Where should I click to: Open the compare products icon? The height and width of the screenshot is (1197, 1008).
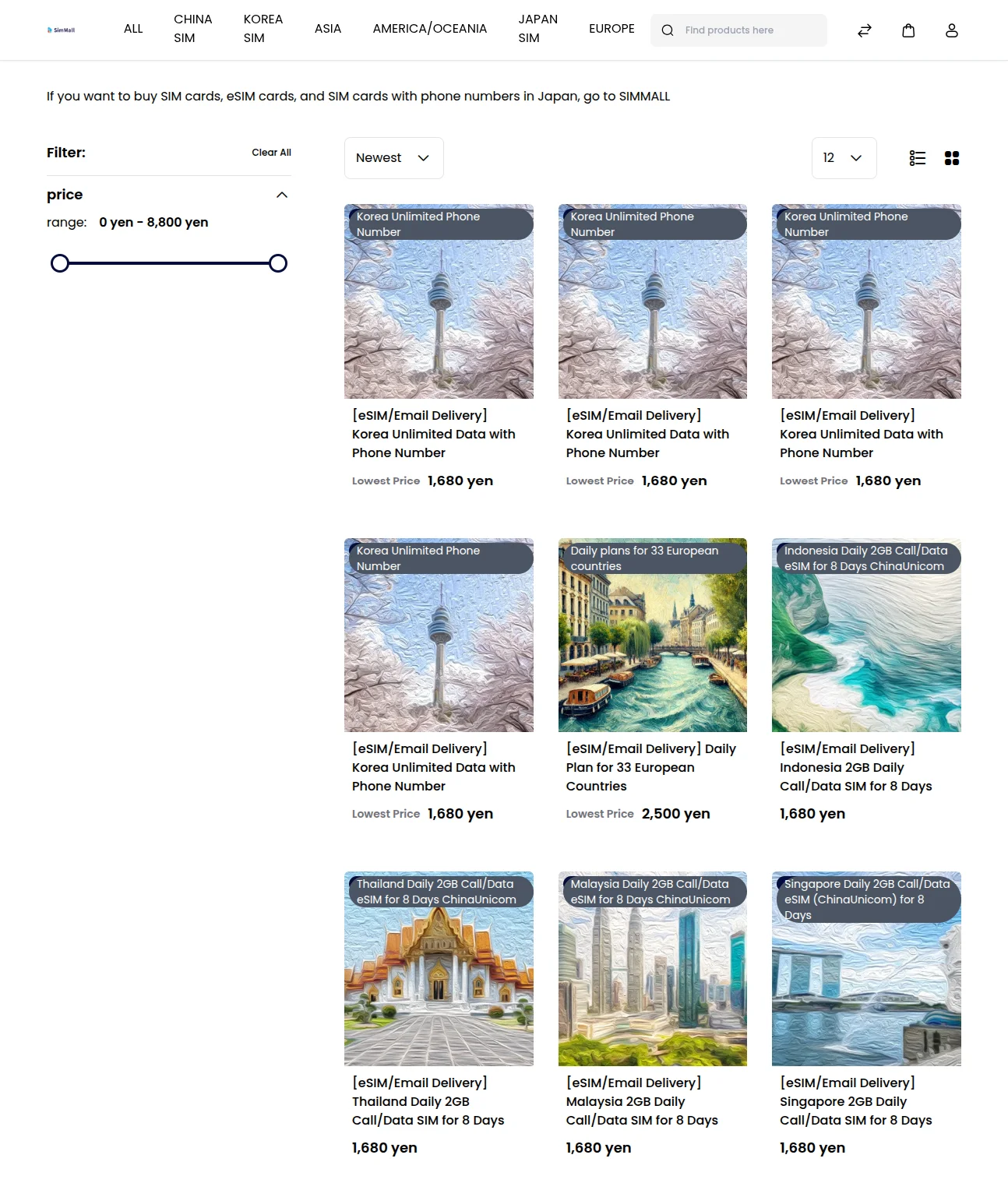[864, 30]
